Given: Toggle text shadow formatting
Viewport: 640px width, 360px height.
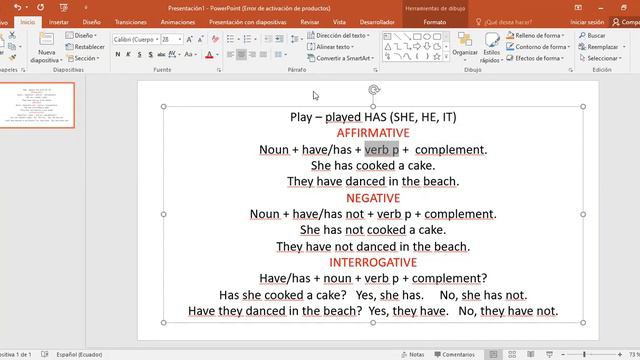Looking at the screenshot, I should 150,54.
